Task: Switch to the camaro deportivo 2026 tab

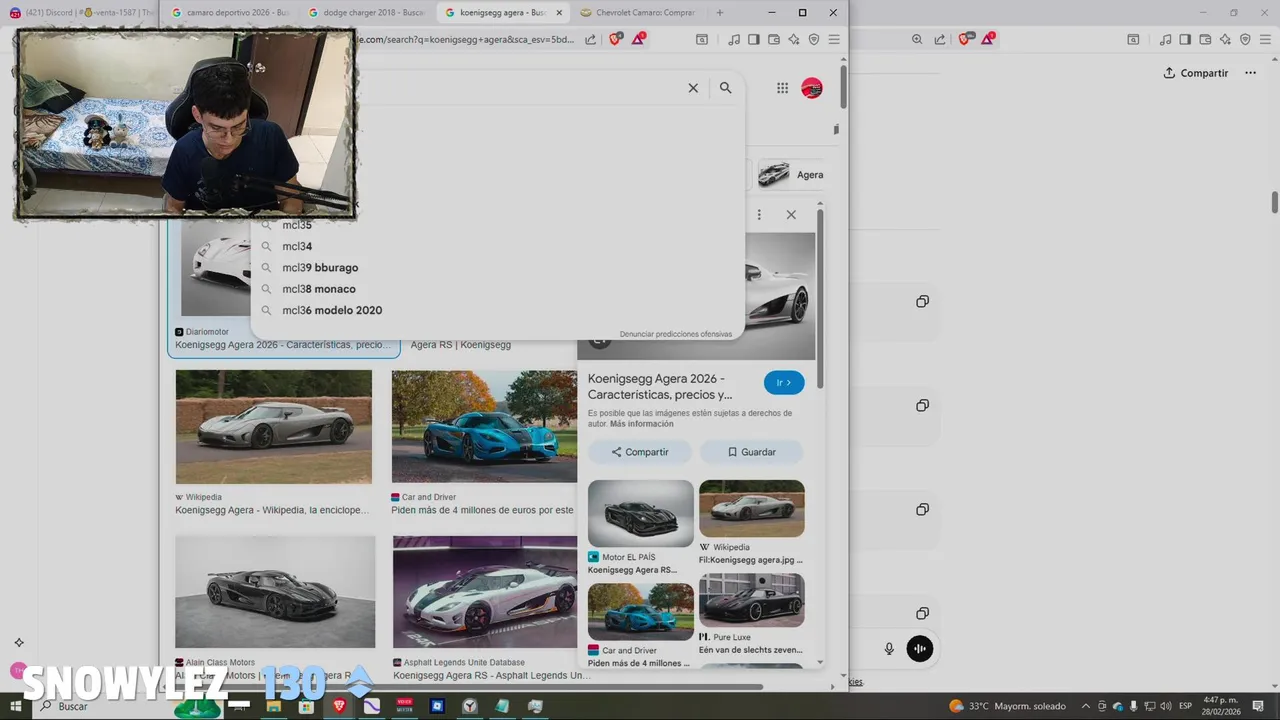Action: tap(230, 13)
